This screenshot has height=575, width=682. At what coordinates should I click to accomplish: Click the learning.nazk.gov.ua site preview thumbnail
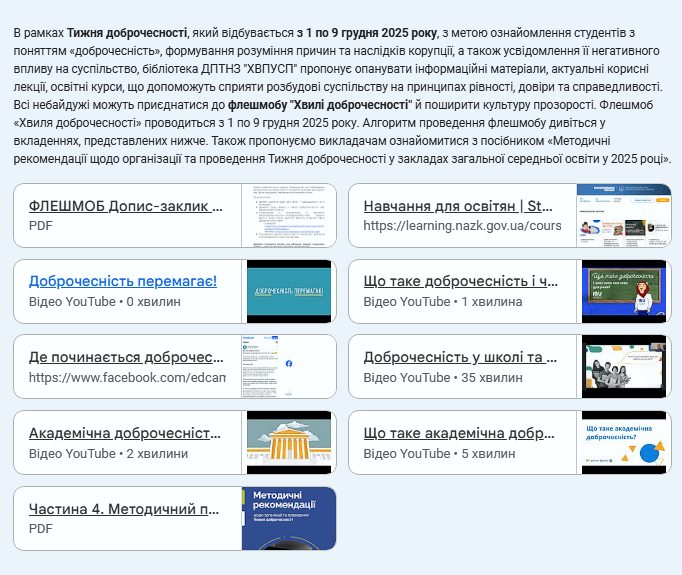coord(623,215)
